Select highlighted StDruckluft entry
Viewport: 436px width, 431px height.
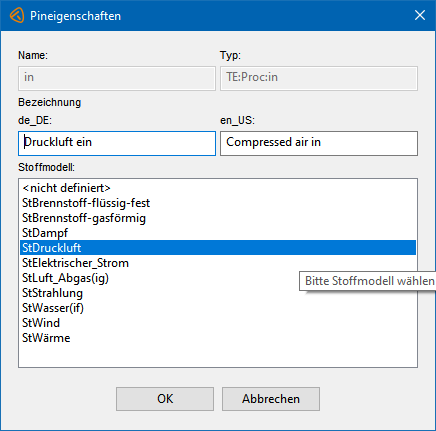click(x=218, y=248)
